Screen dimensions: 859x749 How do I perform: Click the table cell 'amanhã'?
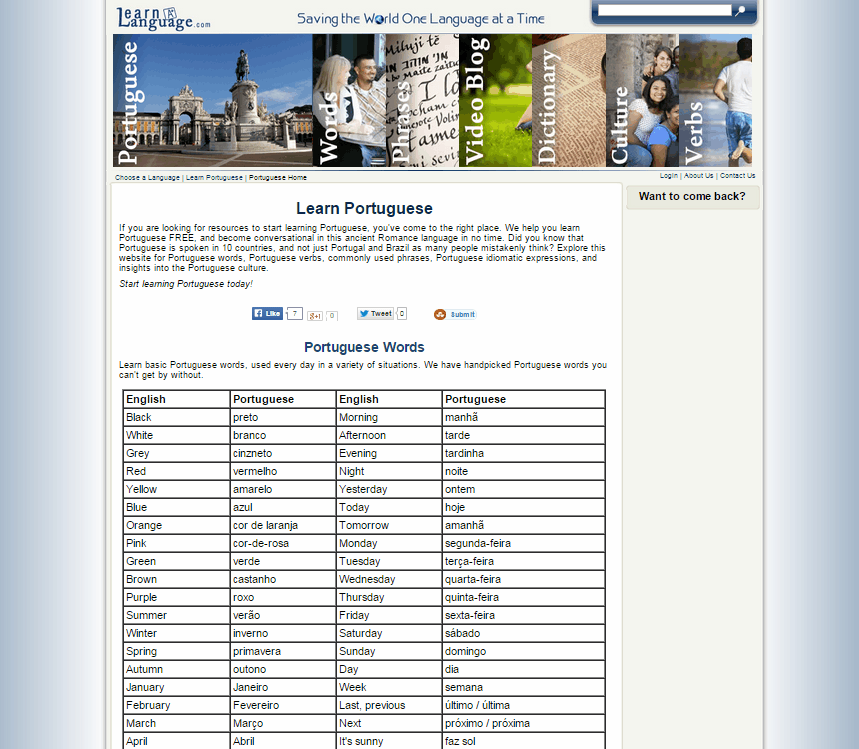pyautogui.click(x=523, y=526)
